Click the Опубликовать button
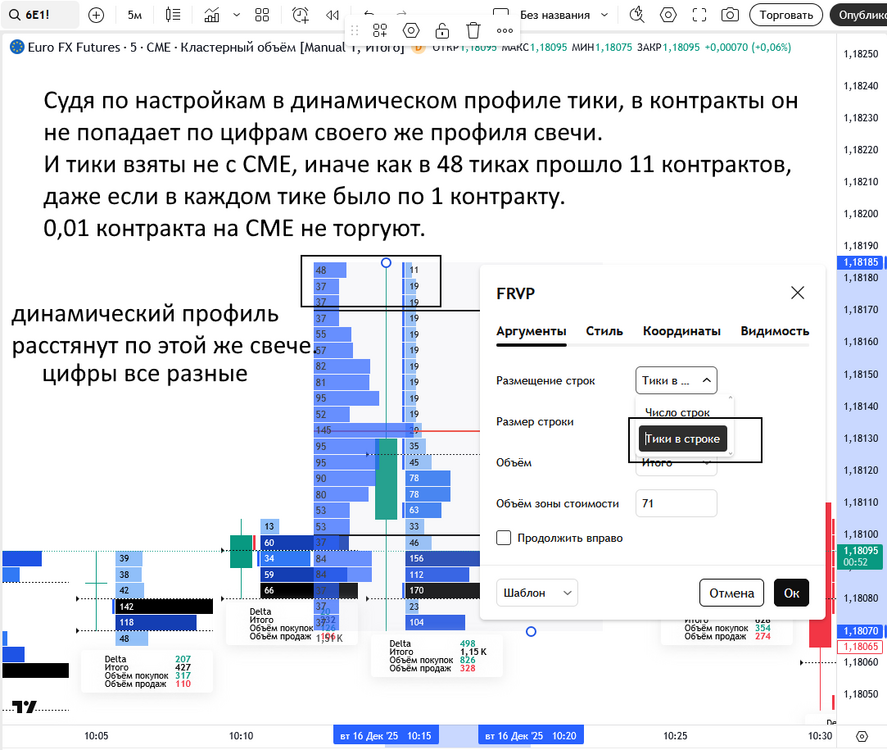887x750 pixels. (859, 15)
